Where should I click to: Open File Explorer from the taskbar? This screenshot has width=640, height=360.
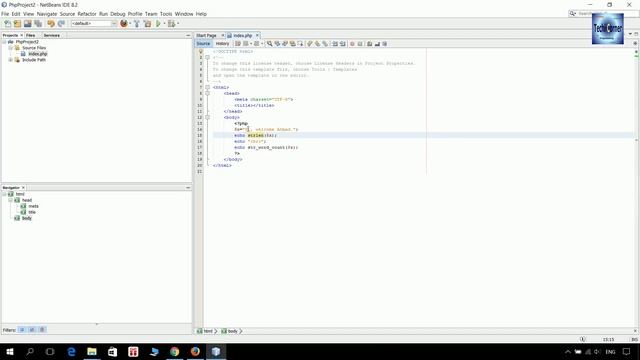[92, 351]
